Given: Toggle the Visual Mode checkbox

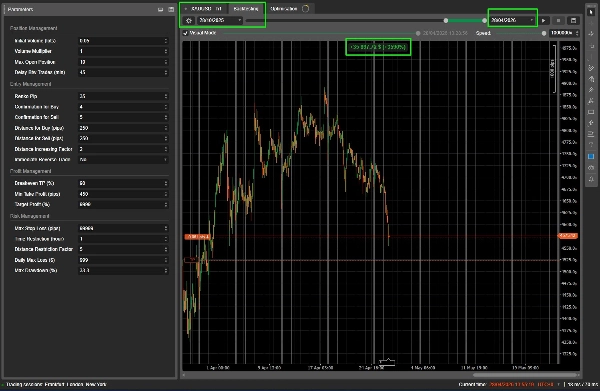Looking at the screenshot, I should pyautogui.click(x=186, y=33).
